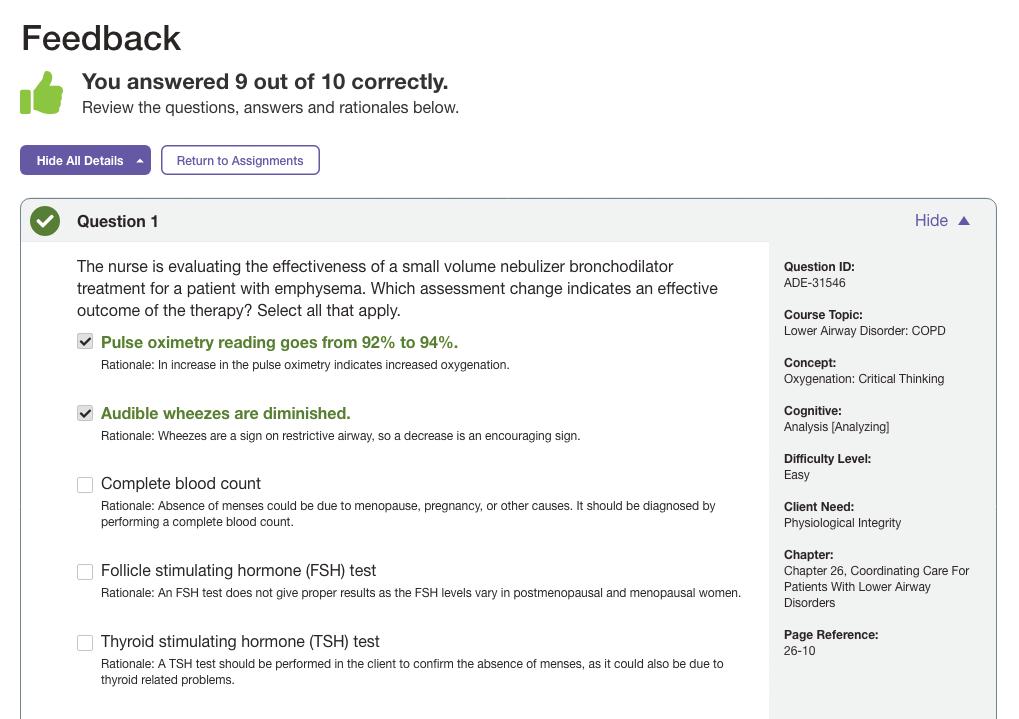This screenshot has width=1019, height=719.
Task: Click the Return to Assignments button
Action: (240, 161)
